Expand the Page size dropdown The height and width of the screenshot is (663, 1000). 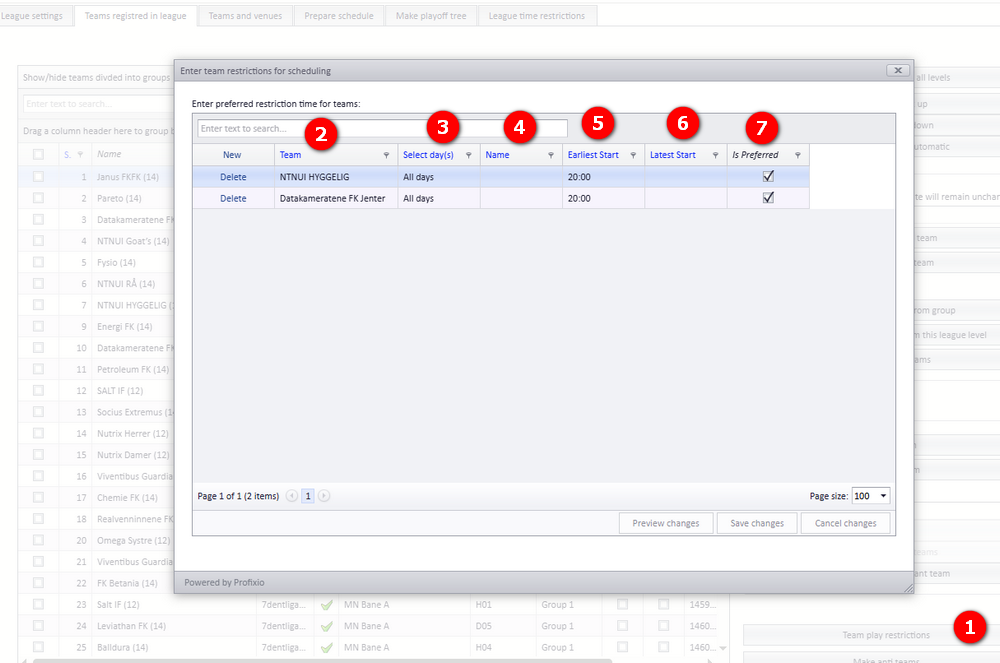[x=883, y=496]
